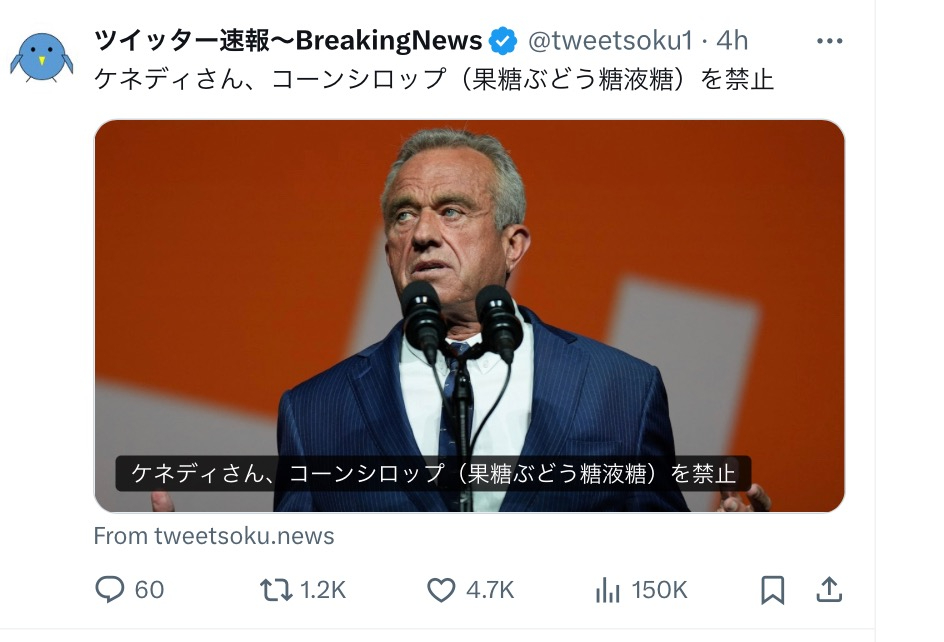
Task: Open the three-dot more options menu
Action: [x=830, y=41]
